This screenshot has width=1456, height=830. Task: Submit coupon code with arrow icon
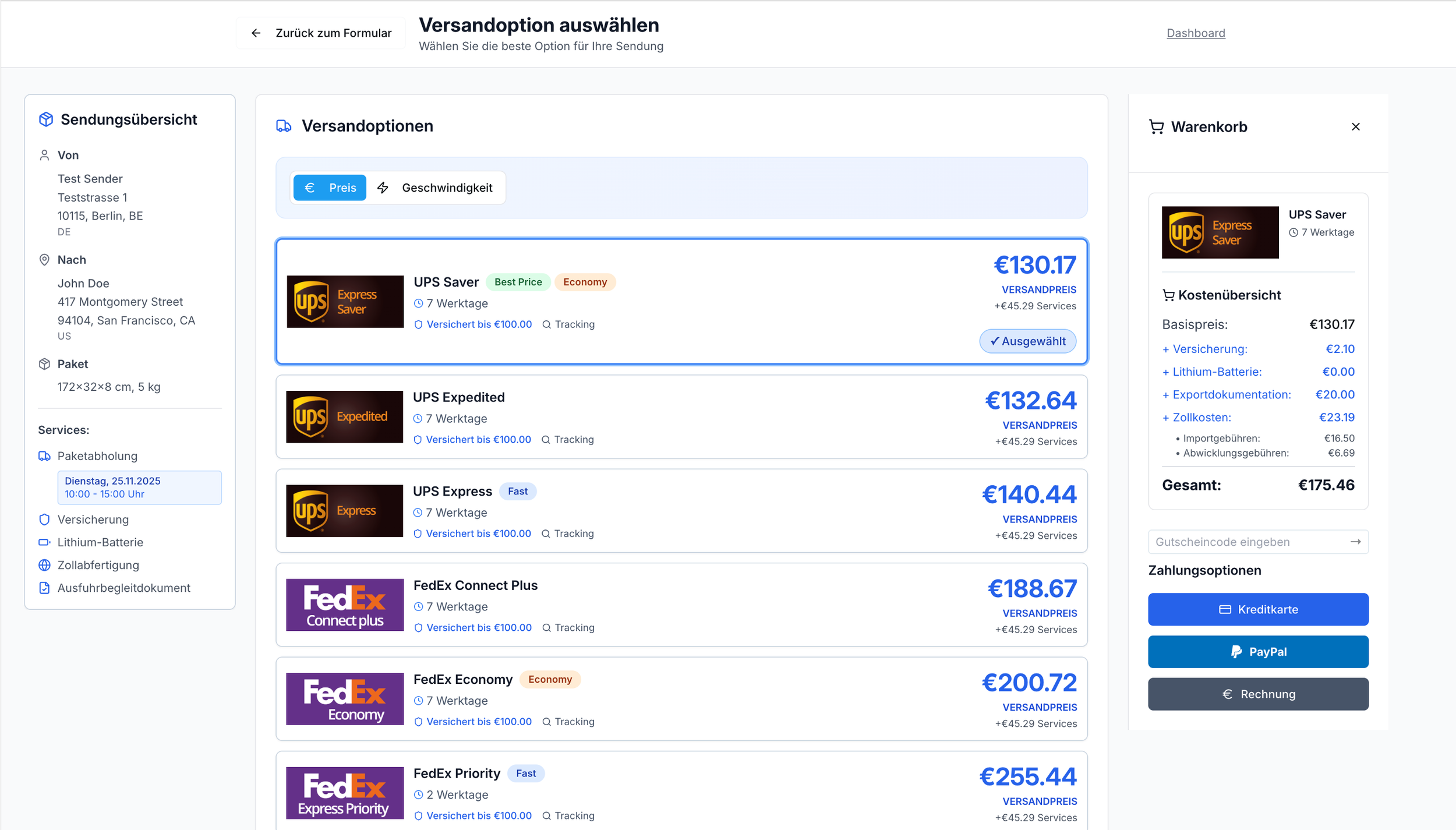tap(1355, 542)
